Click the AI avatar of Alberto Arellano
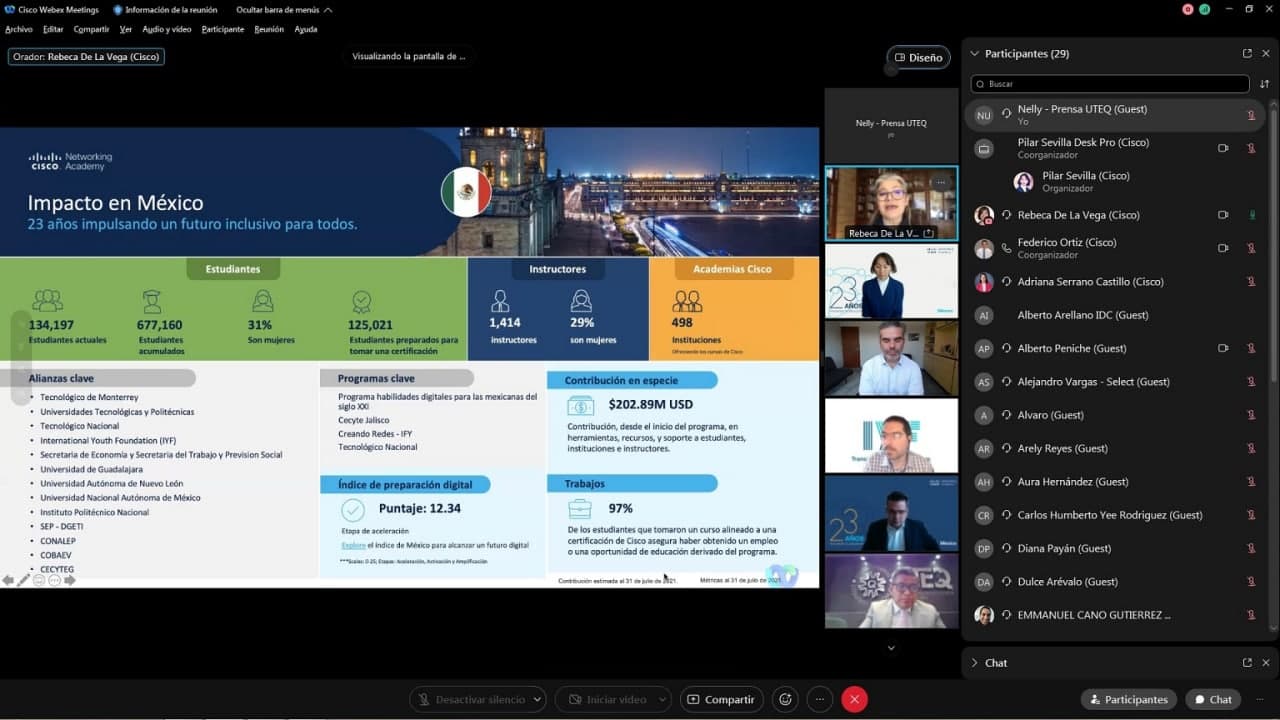The height and width of the screenshot is (720, 1280). tap(984, 315)
